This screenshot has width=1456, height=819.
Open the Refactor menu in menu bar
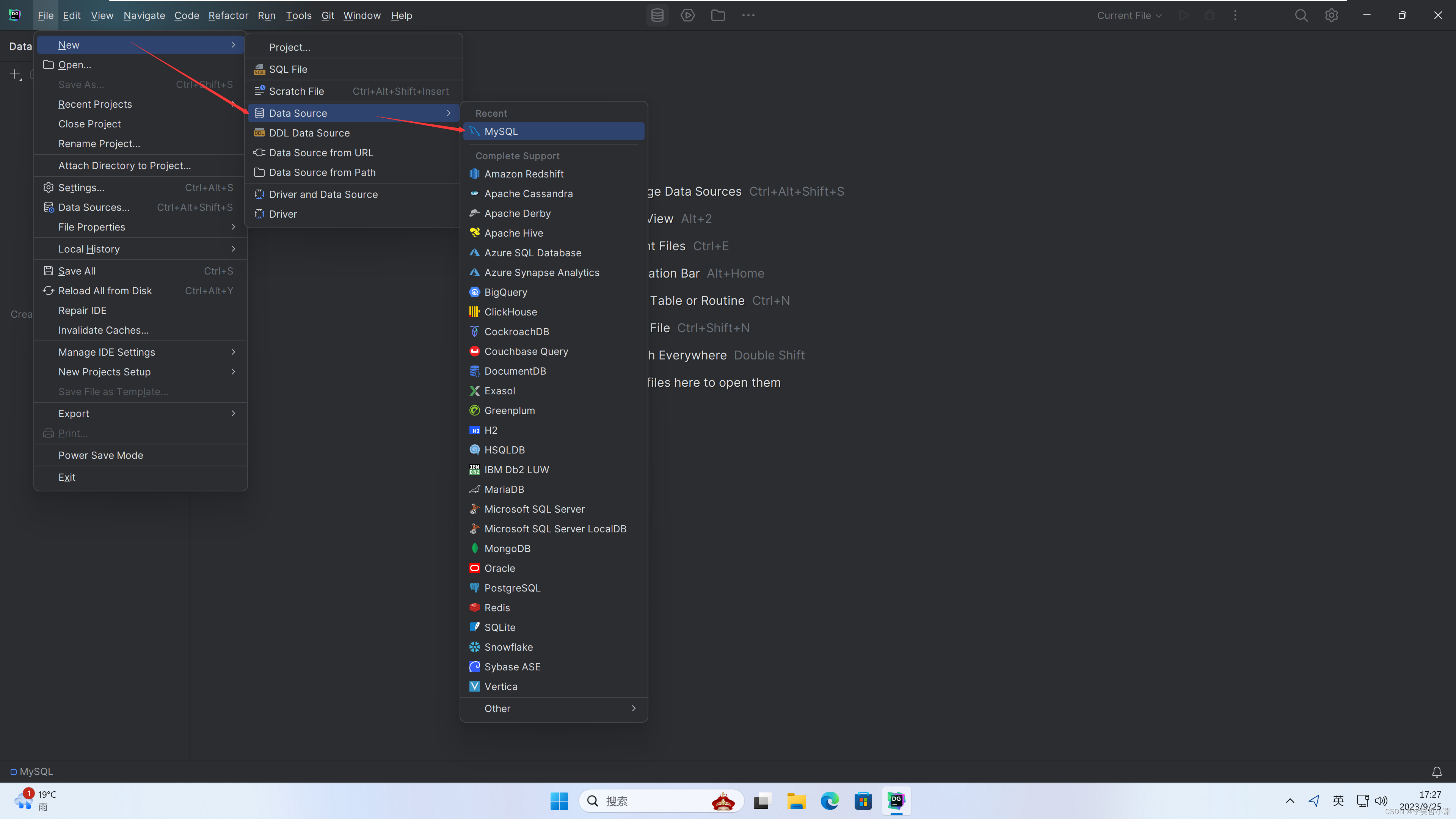[x=228, y=15]
